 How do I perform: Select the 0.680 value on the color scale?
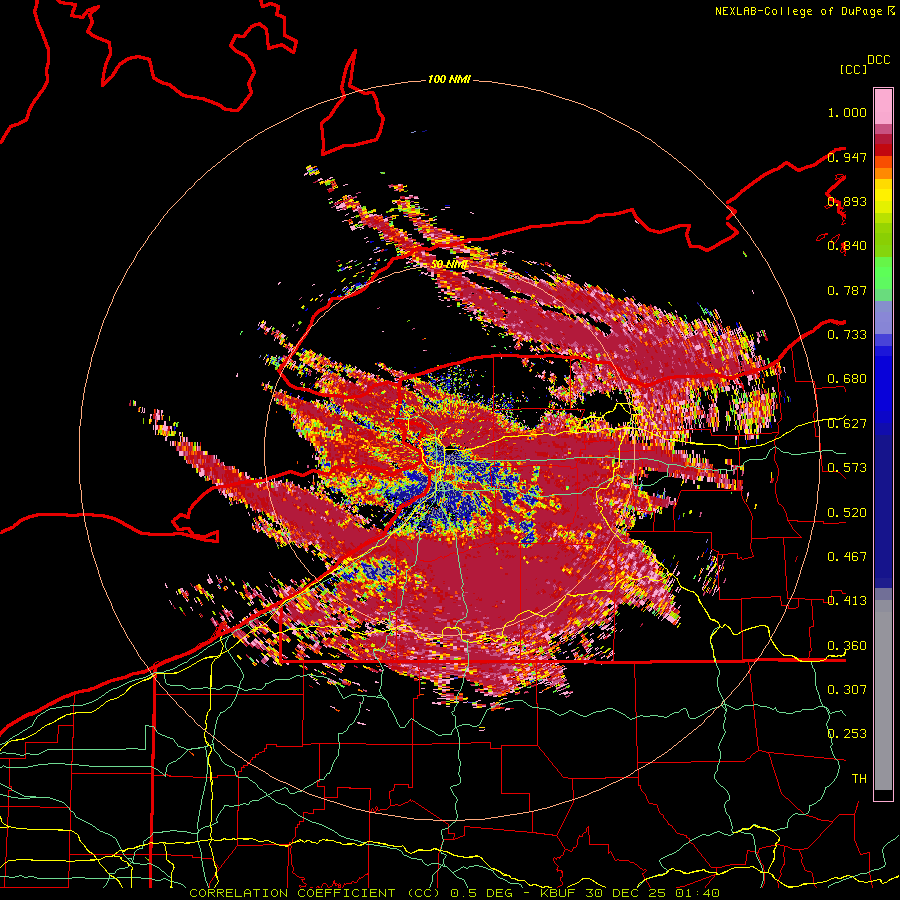(x=847, y=379)
